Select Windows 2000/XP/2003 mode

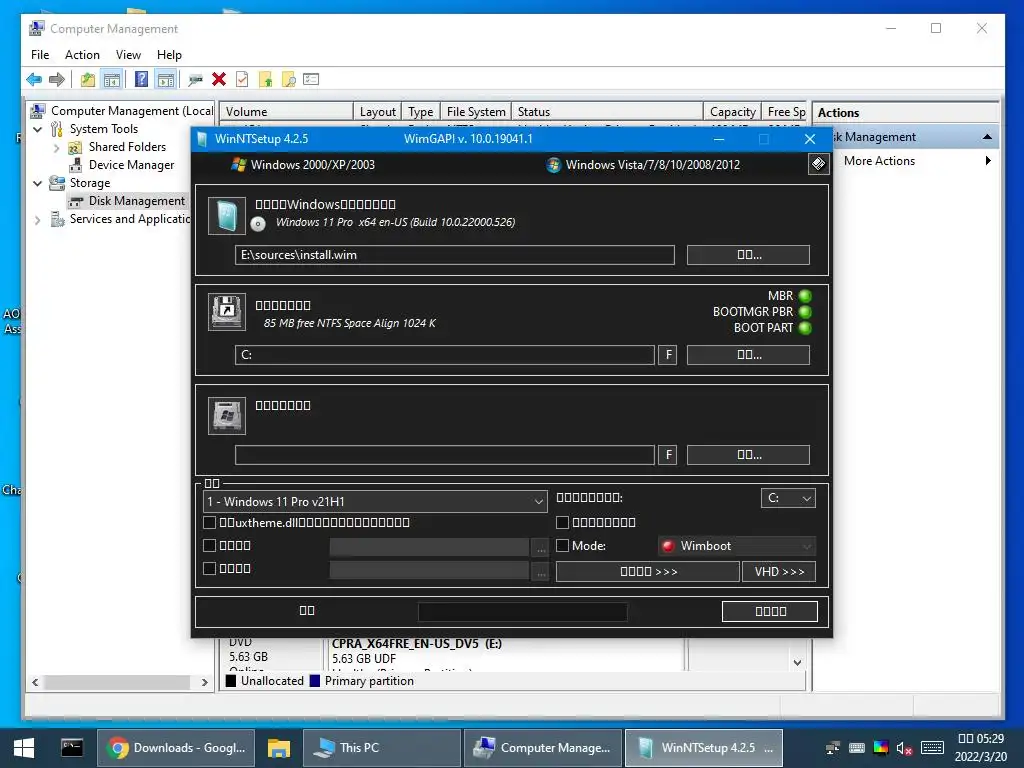coord(304,165)
